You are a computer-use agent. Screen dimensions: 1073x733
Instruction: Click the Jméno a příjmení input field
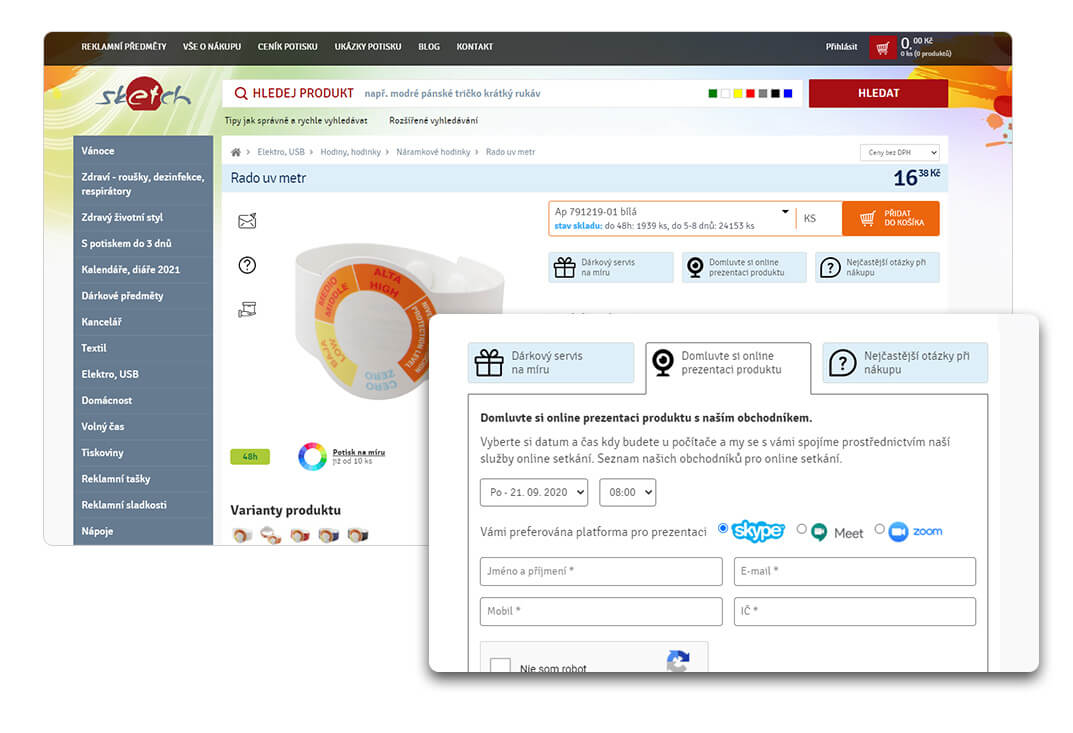click(x=600, y=572)
